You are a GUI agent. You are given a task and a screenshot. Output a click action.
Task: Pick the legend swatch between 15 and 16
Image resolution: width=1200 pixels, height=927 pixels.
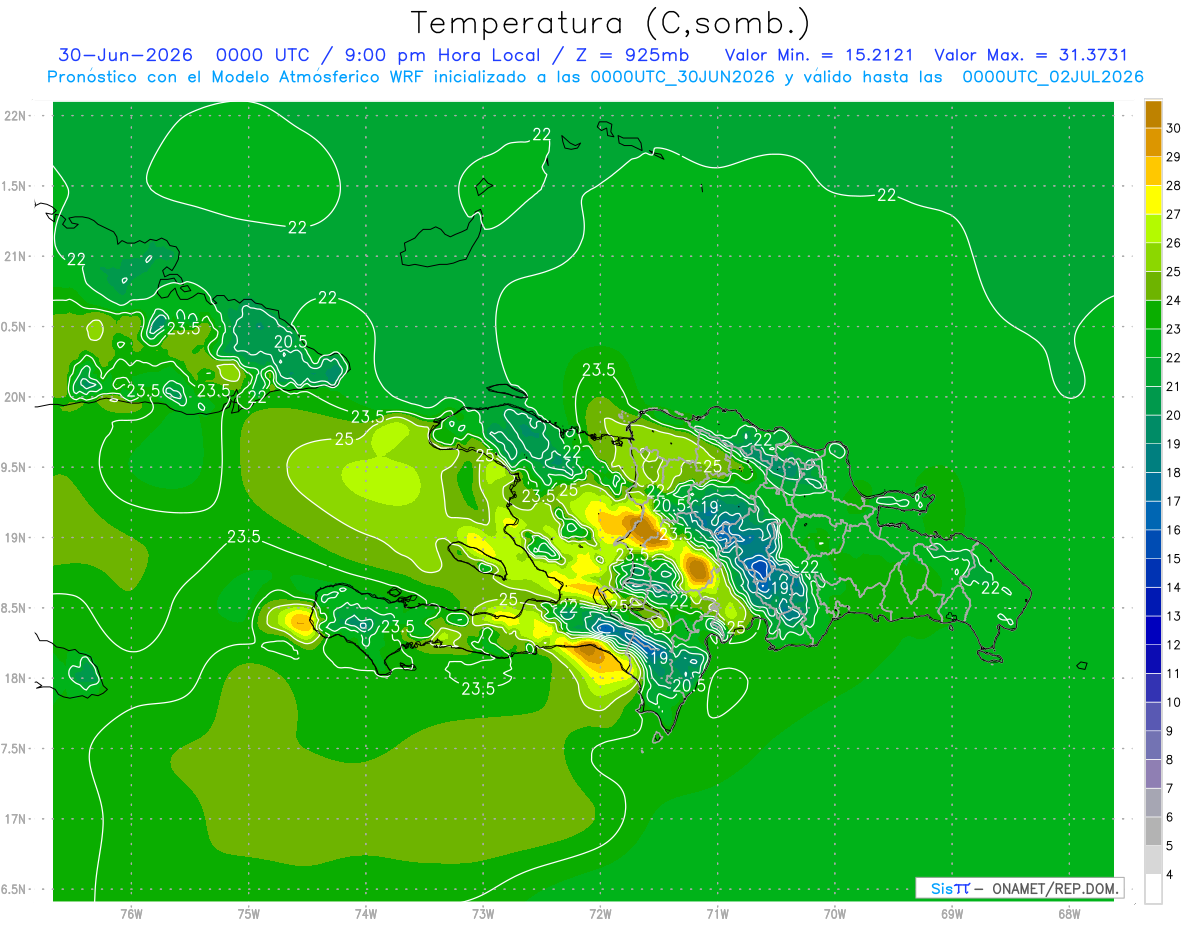click(1153, 545)
